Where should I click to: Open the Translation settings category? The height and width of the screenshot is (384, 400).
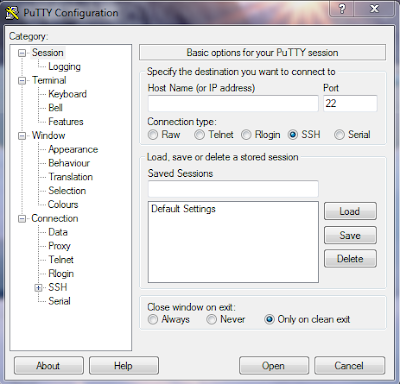click(x=70, y=177)
